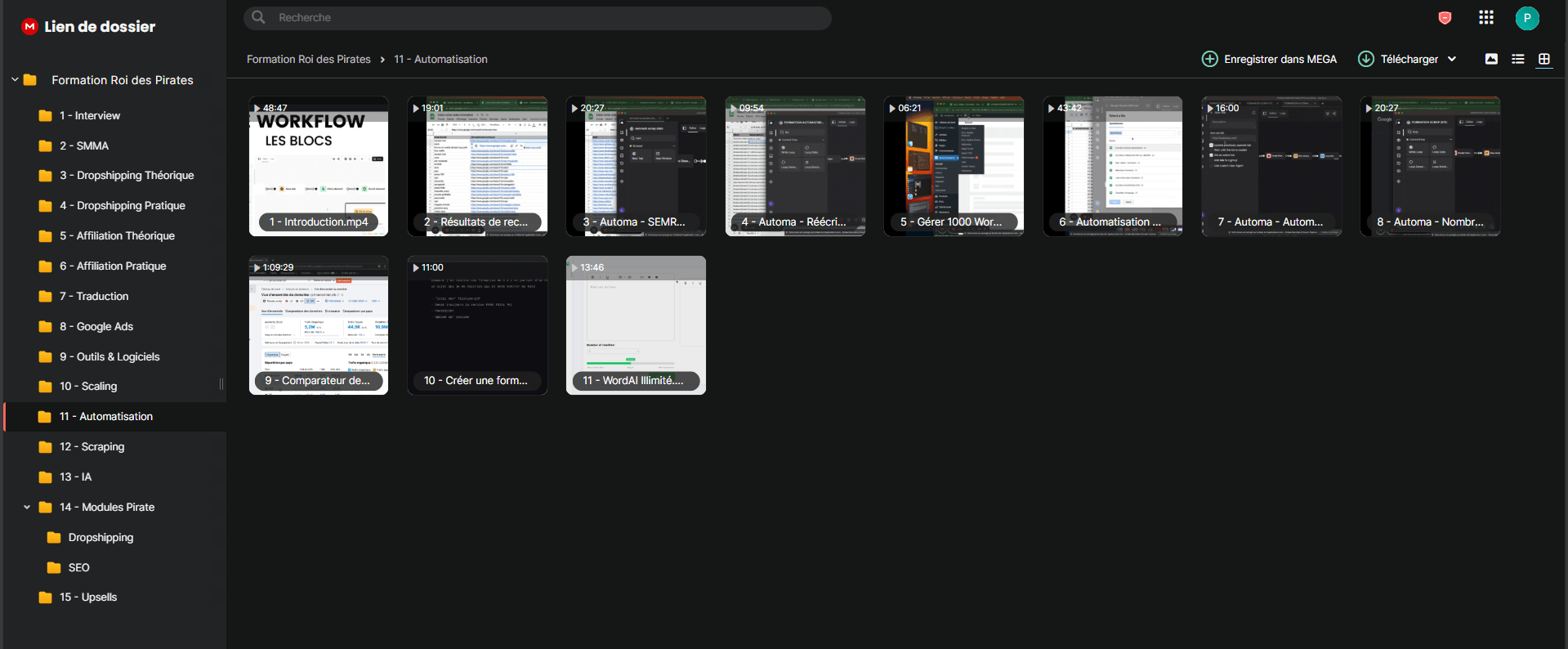This screenshot has height=649, width=1568.
Task: Collapse the 14 - Modules Pirate folder
Action: [x=27, y=508]
